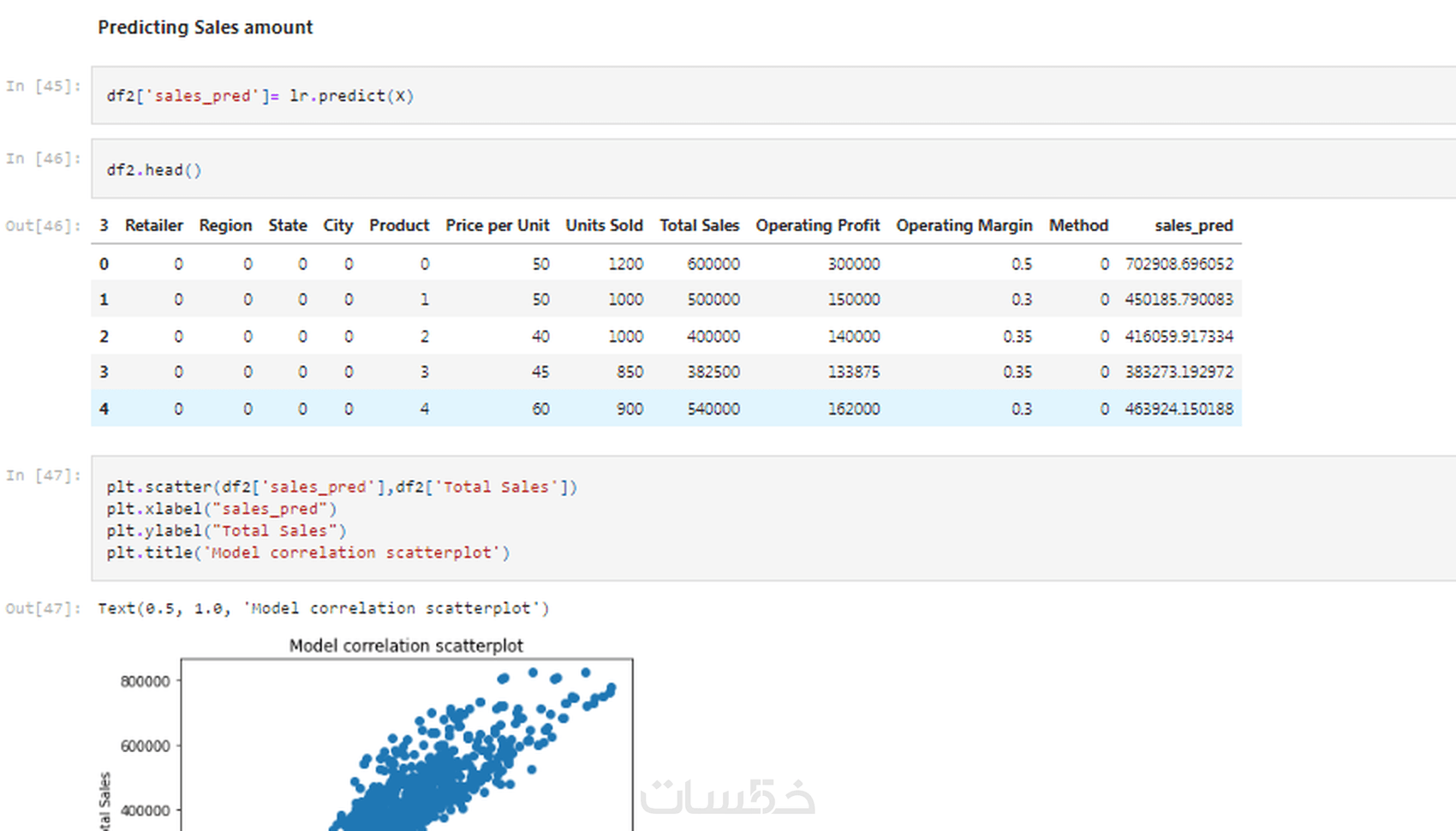1456x831 pixels.
Task: Click the Total Sales value 382500
Action: (x=713, y=372)
